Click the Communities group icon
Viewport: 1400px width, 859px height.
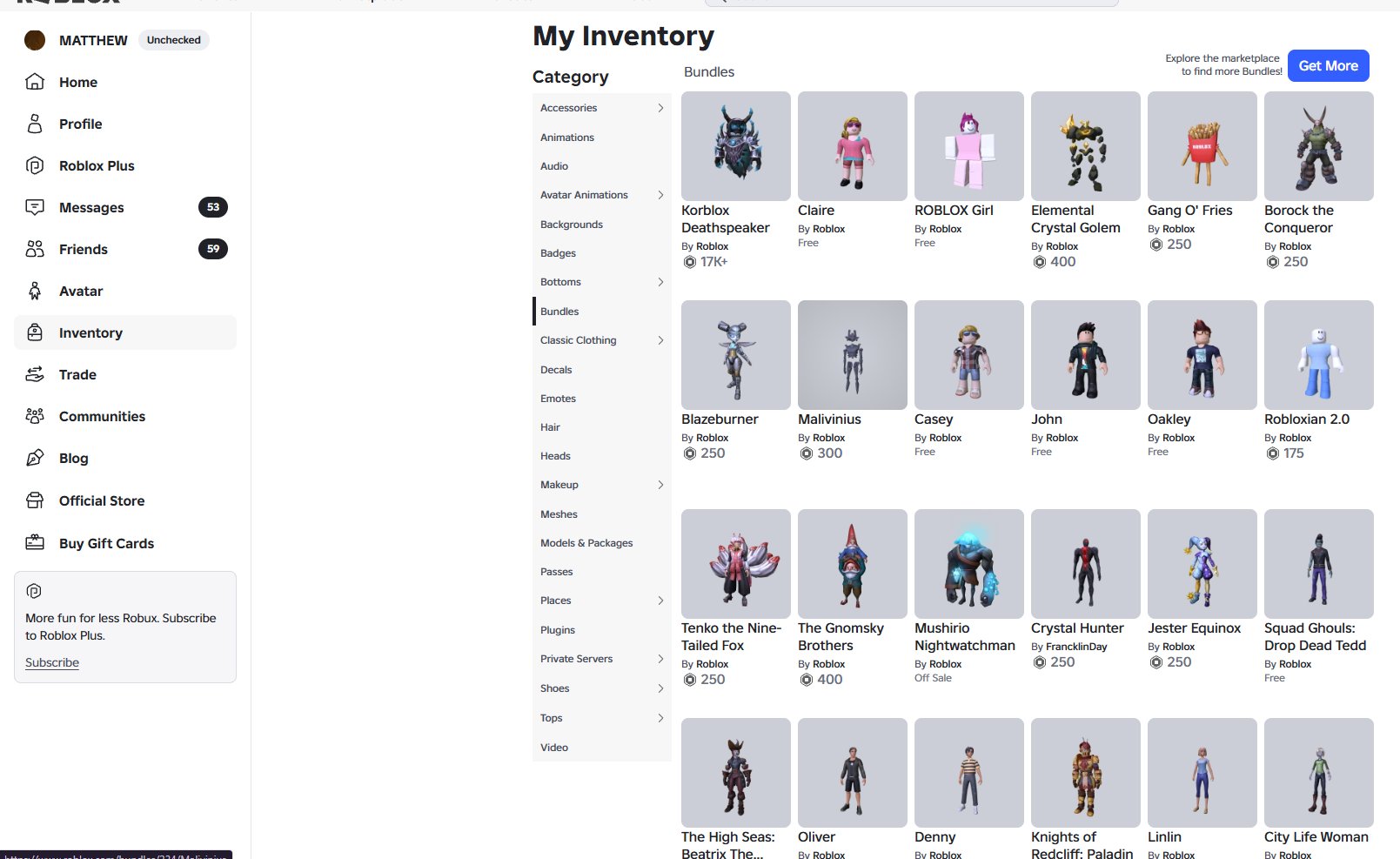pyautogui.click(x=35, y=416)
